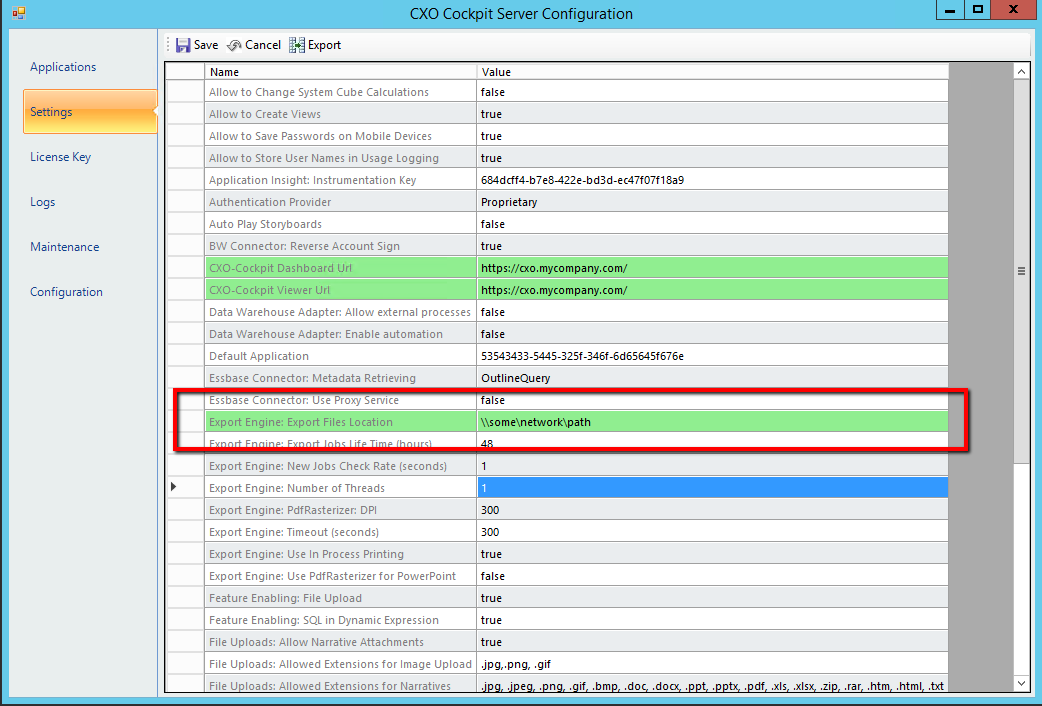The height and width of the screenshot is (706, 1042).
Task: Open the Applications section
Action: pos(63,67)
